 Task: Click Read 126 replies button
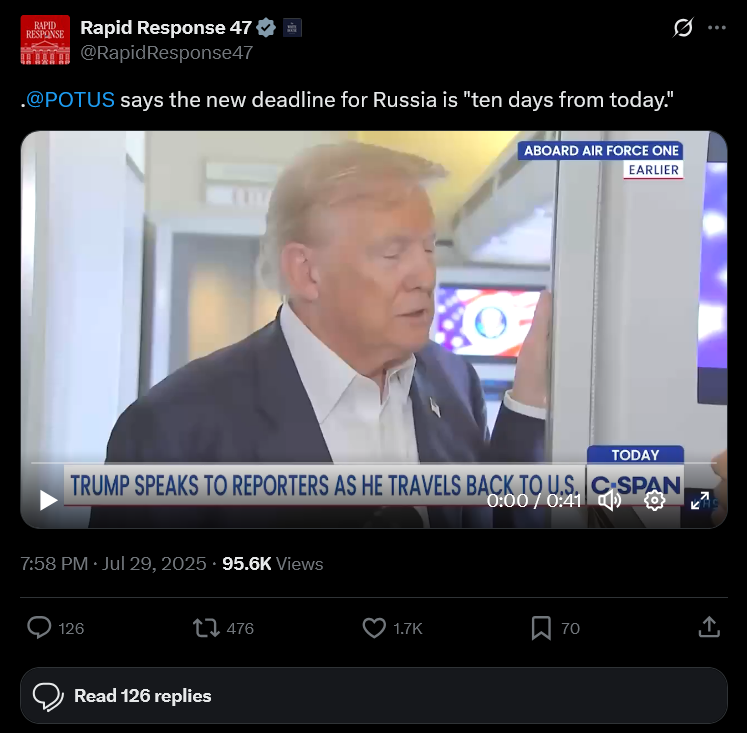tap(374, 695)
